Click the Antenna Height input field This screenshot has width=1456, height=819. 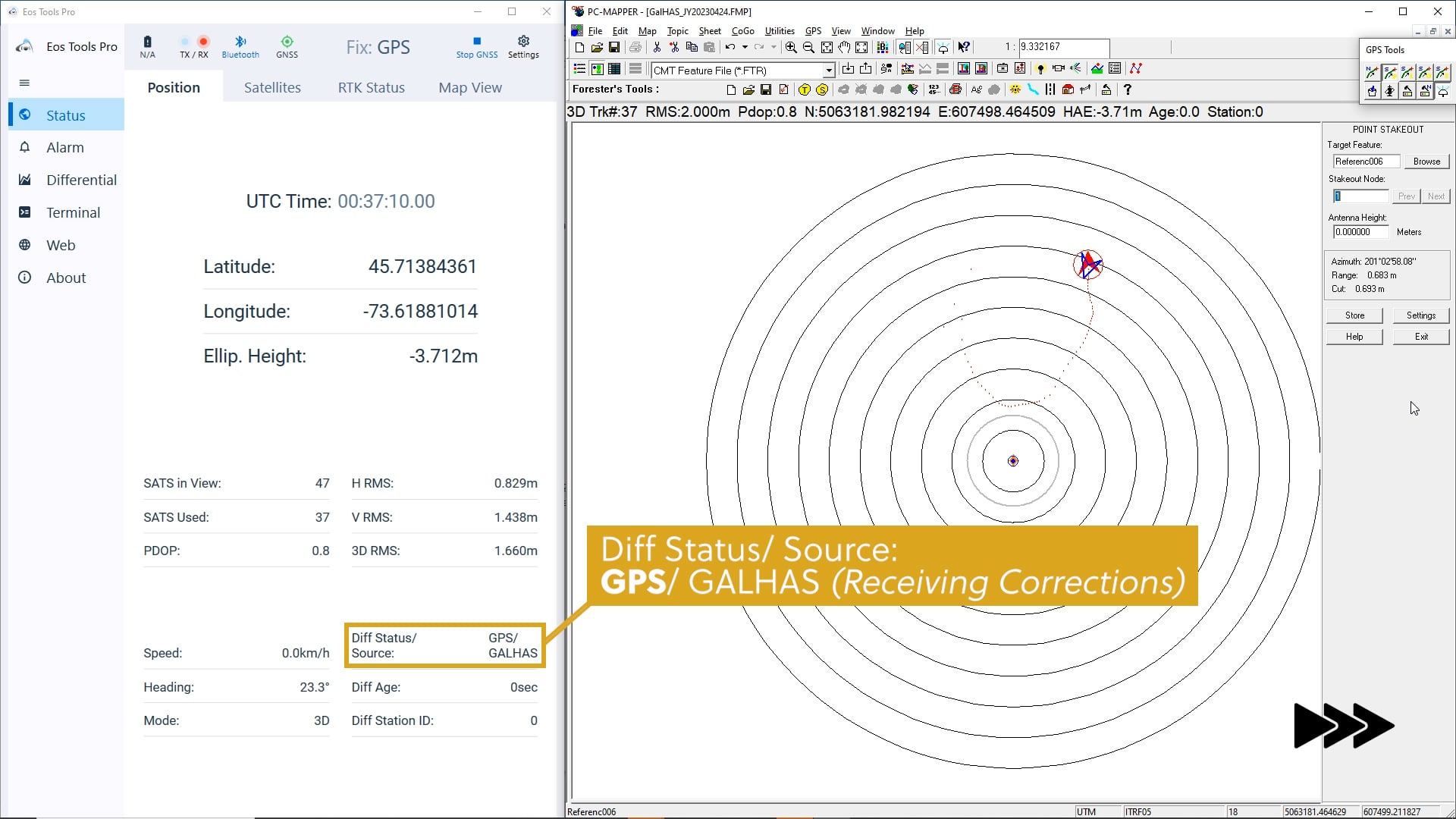pos(1361,231)
